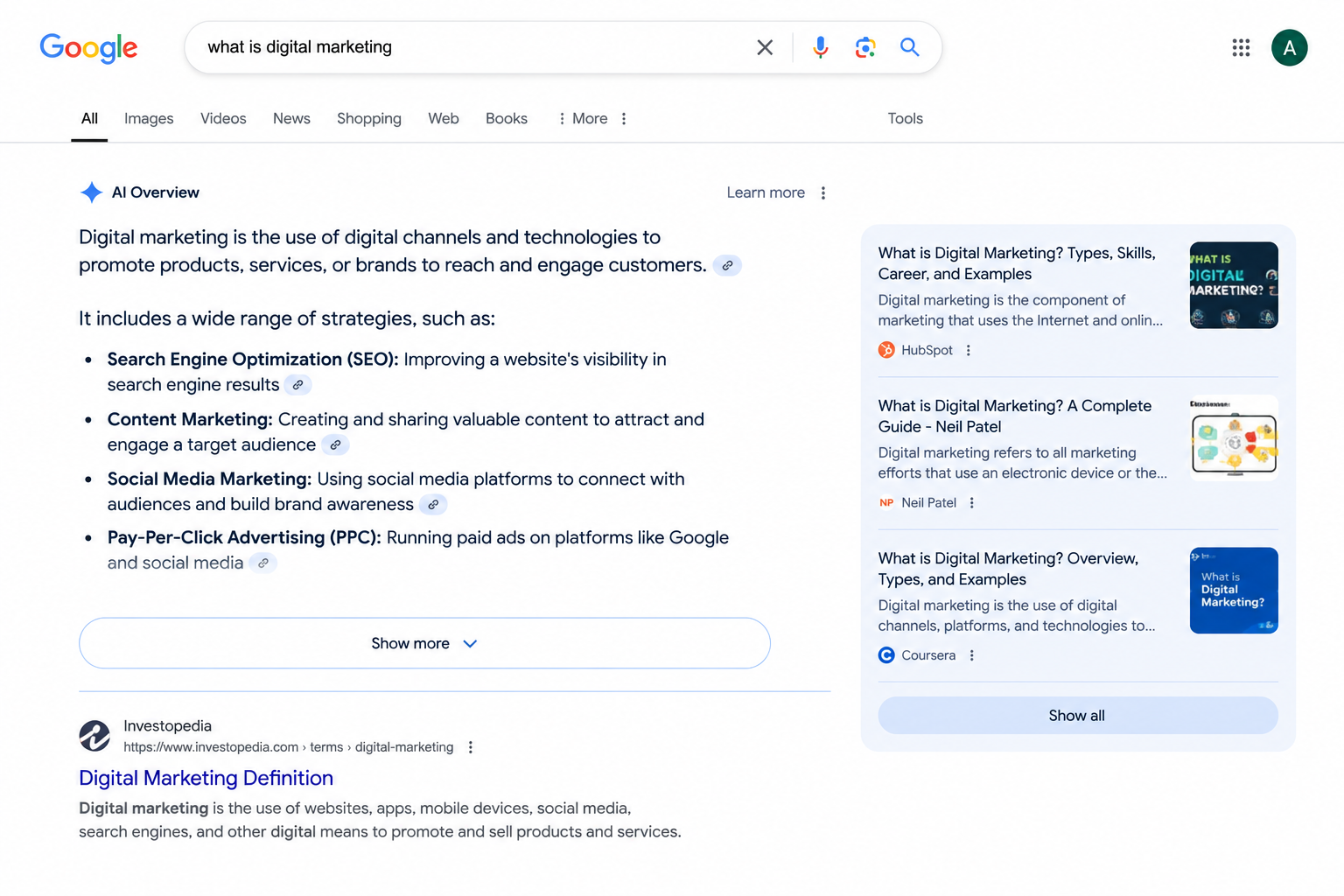Click the 'Coursera' source name
Image resolution: width=1344 pixels, height=896 pixels.
coord(928,655)
